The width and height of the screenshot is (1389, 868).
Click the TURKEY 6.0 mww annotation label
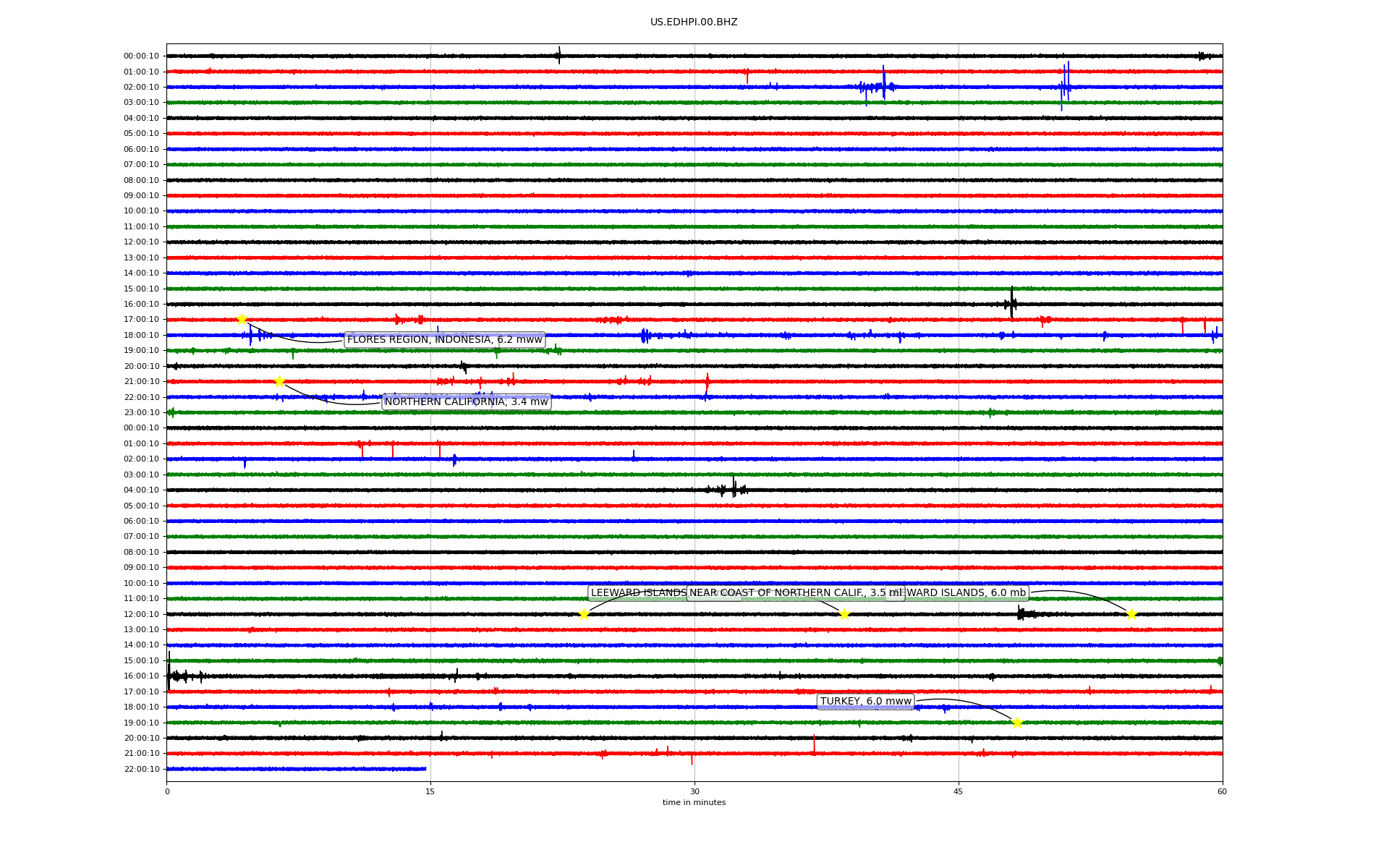(865, 702)
